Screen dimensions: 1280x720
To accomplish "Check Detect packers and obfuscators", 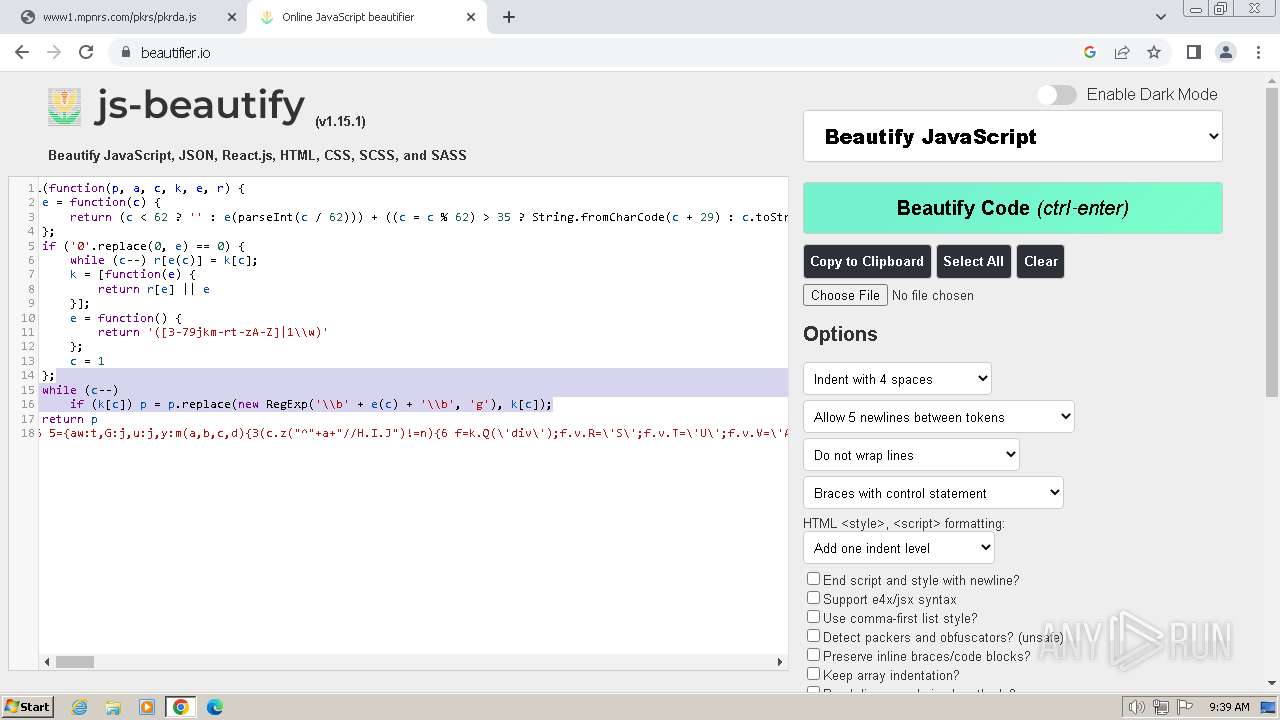I will click(813, 636).
